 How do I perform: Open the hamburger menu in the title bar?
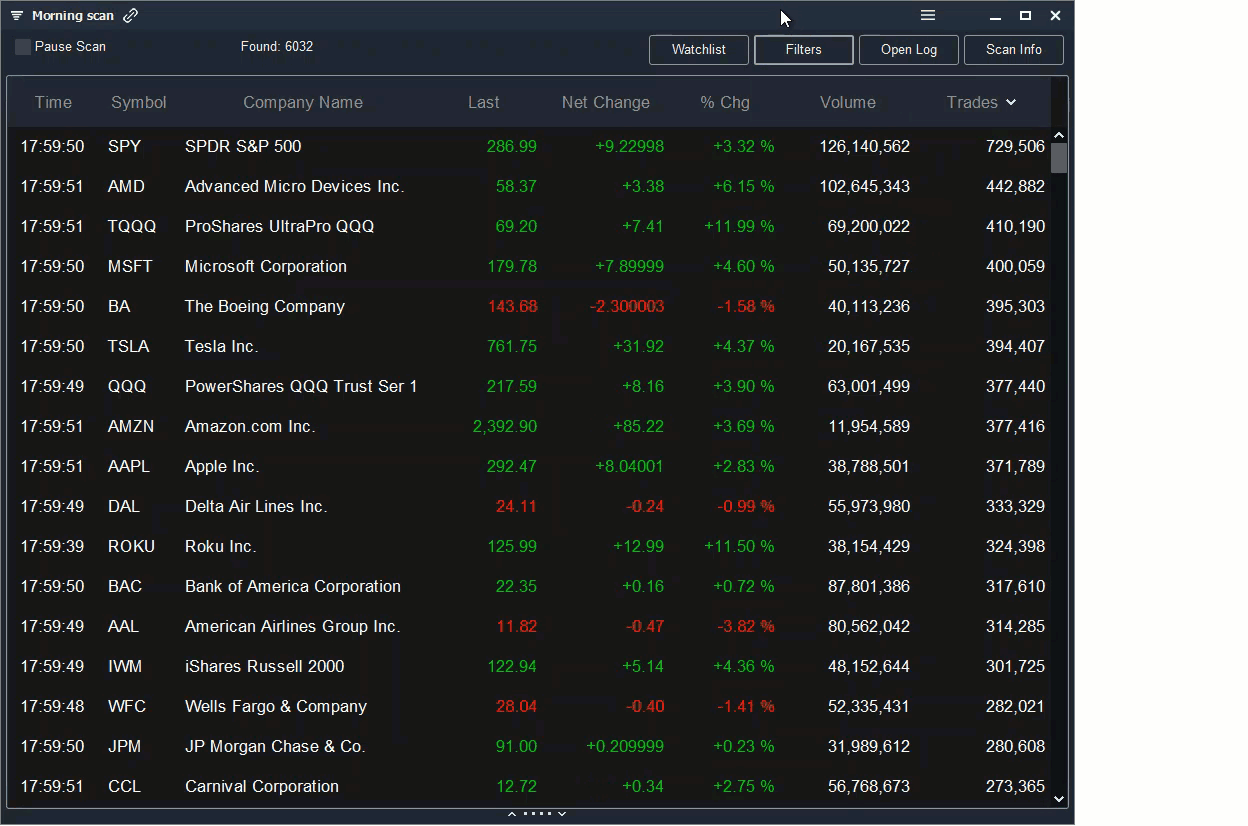(x=927, y=15)
